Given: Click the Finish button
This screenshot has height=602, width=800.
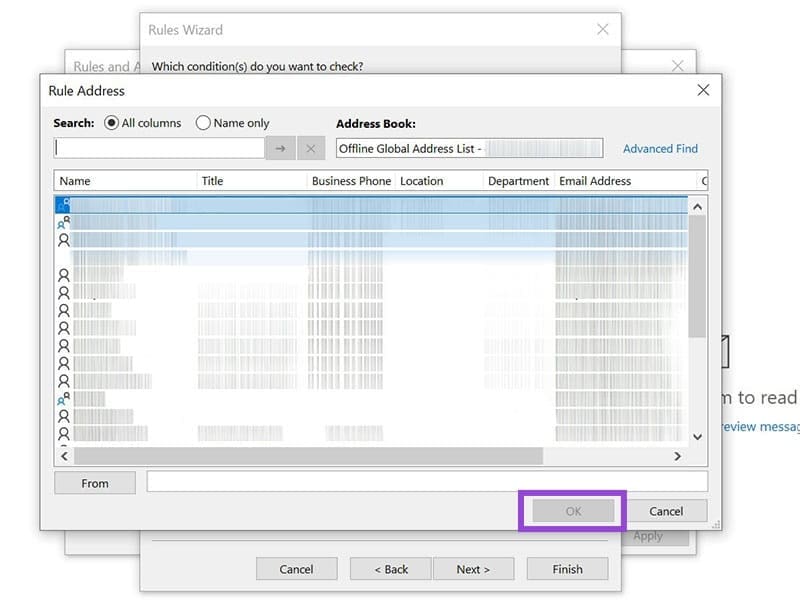Looking at the screenshot, I should click(567, 569).
